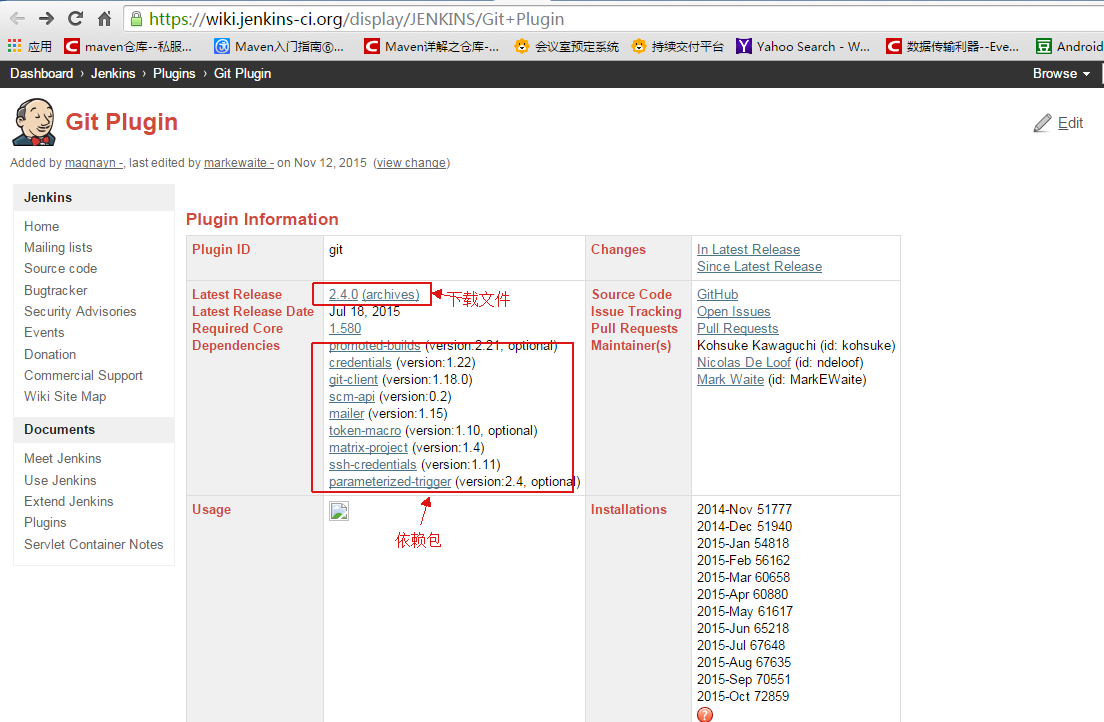Screen dimensions: 1104x722
Task: Open Events sidebar link
Action: pos(44,332)
